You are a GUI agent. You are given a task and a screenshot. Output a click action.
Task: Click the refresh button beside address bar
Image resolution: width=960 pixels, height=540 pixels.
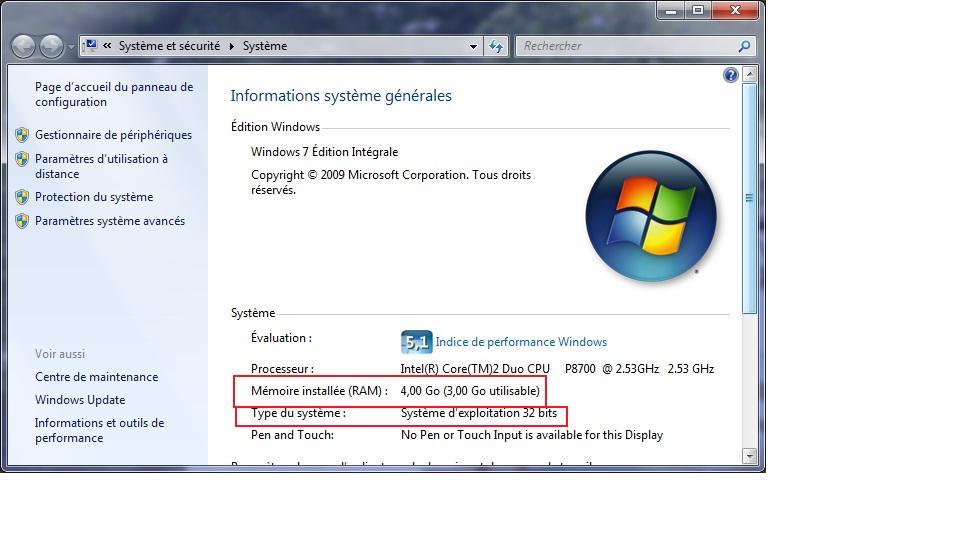497,46
